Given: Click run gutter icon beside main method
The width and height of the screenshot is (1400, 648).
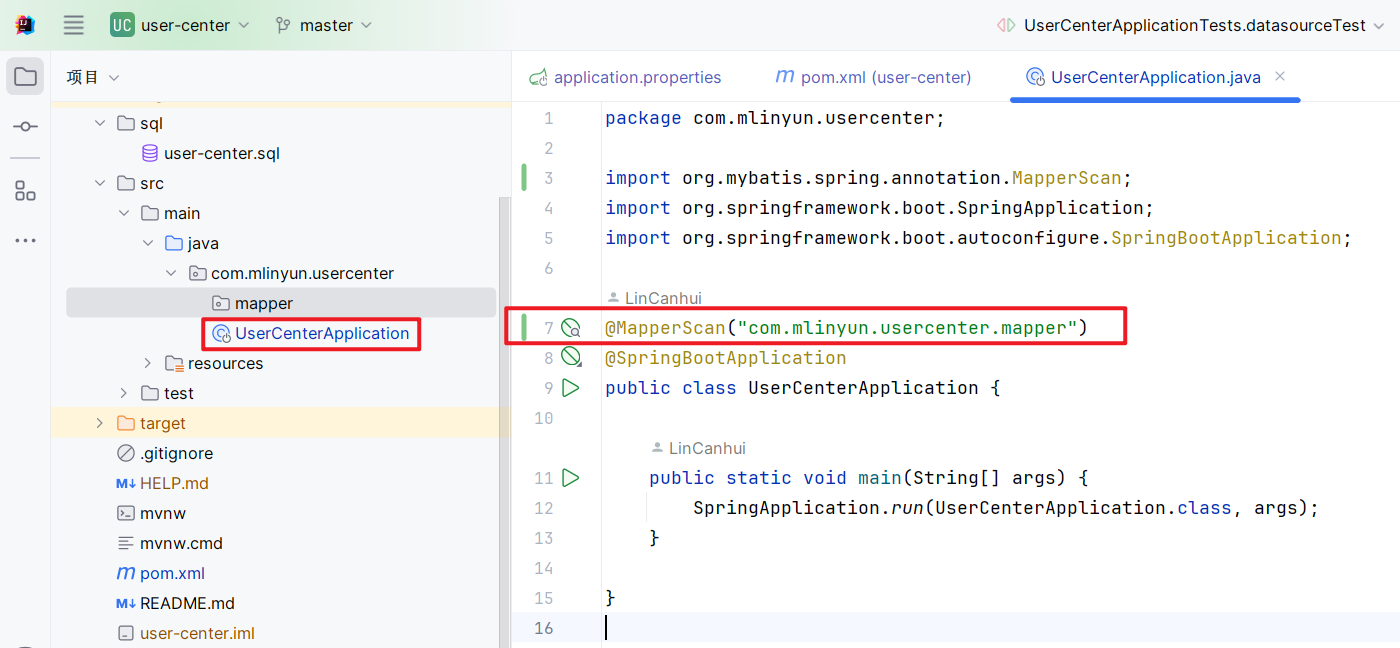Looking at the screenshot, I should tap(571, 478).
